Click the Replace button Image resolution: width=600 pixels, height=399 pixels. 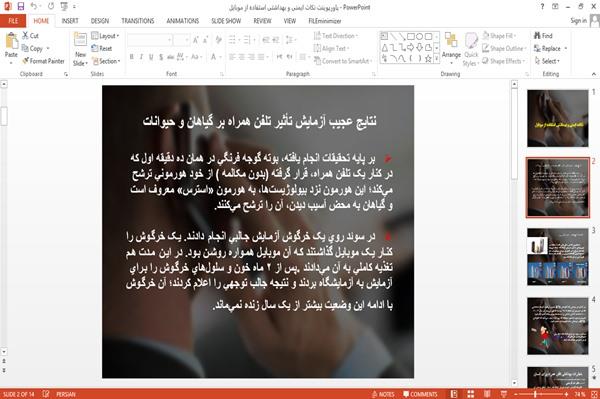550,48
